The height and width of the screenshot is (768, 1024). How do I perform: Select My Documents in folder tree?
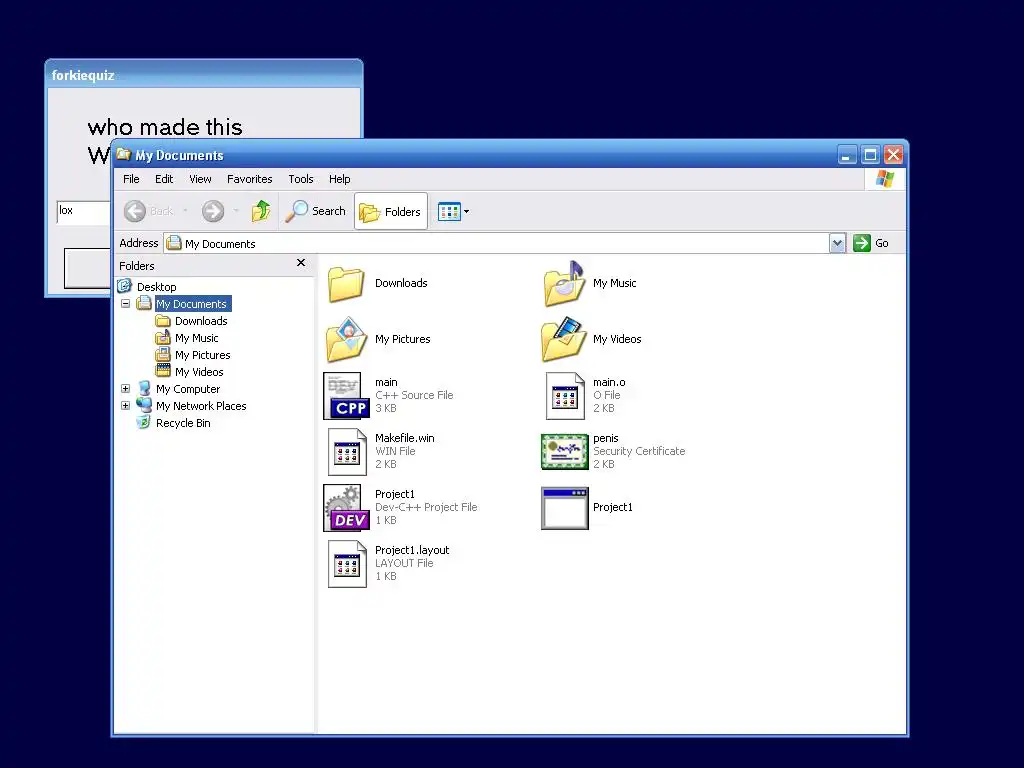coord(191,304)
